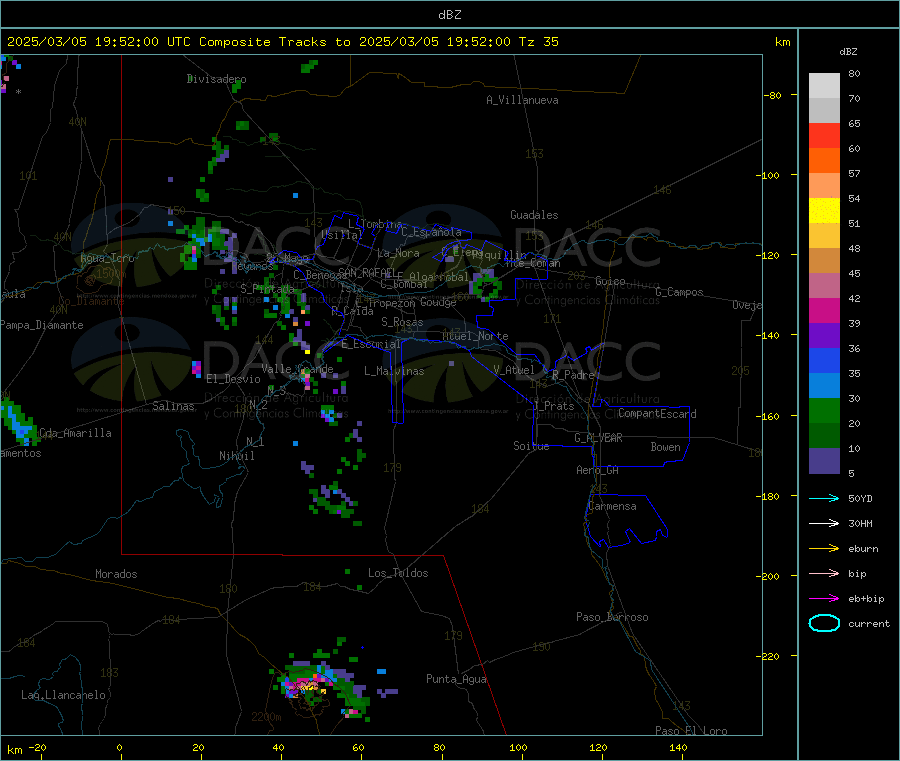Click the 'km' unit label at top-right
This screenshot has height=761, width=900.
782,42
